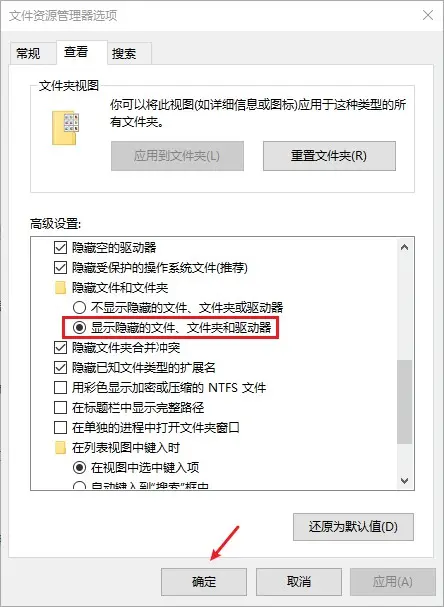Check 用彩色显示加密或压缩的 NTFS 文件
This screenshot has height=607, width=444.
[x=60, y=388]
